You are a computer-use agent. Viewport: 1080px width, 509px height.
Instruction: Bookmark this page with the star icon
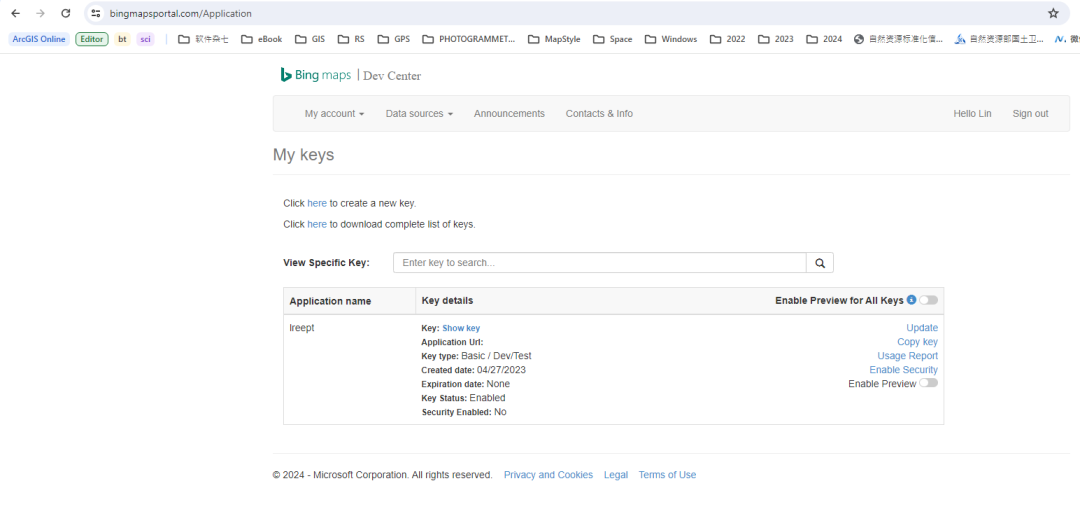[1053, 13]
